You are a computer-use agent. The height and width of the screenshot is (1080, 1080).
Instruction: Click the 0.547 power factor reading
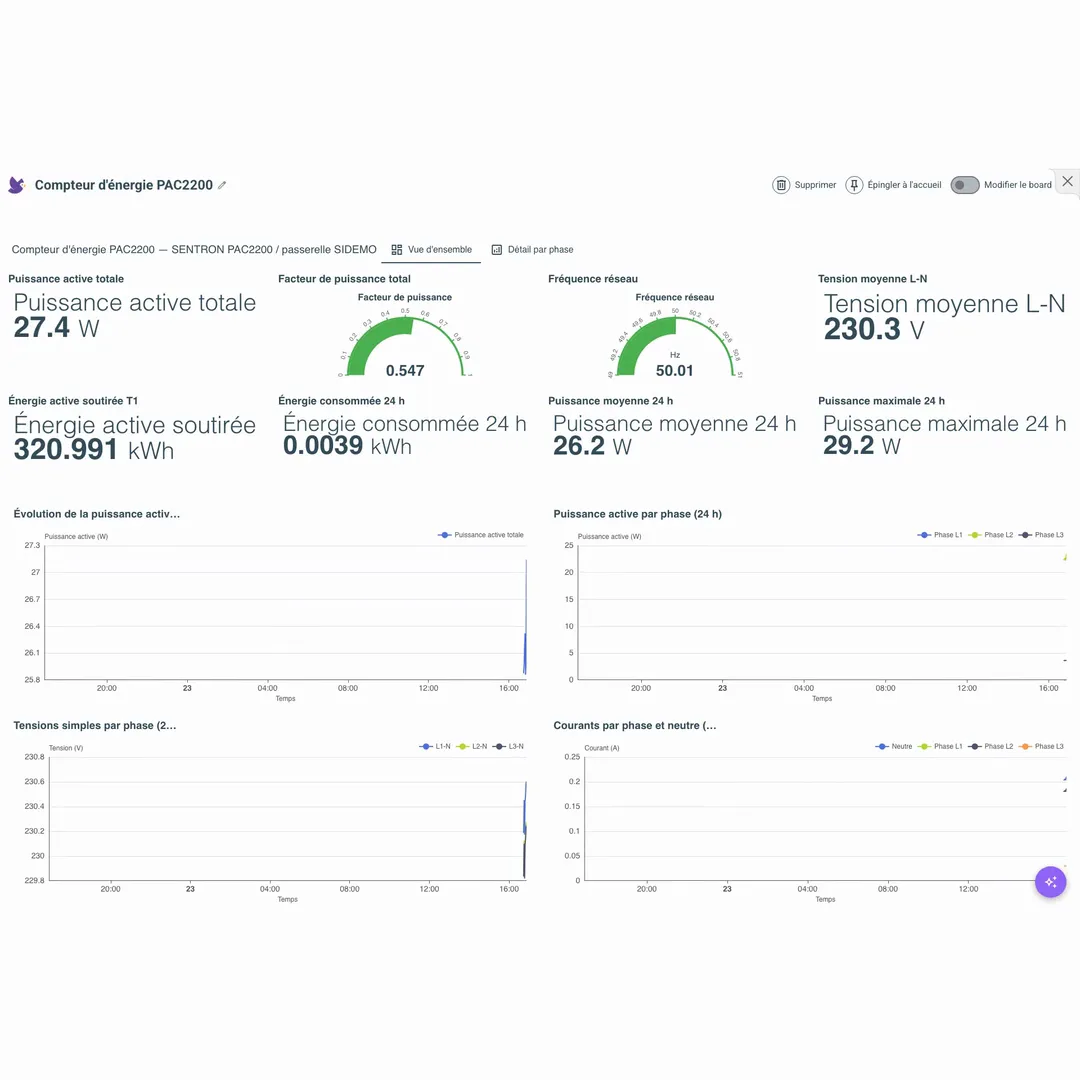tap(405, 371)
